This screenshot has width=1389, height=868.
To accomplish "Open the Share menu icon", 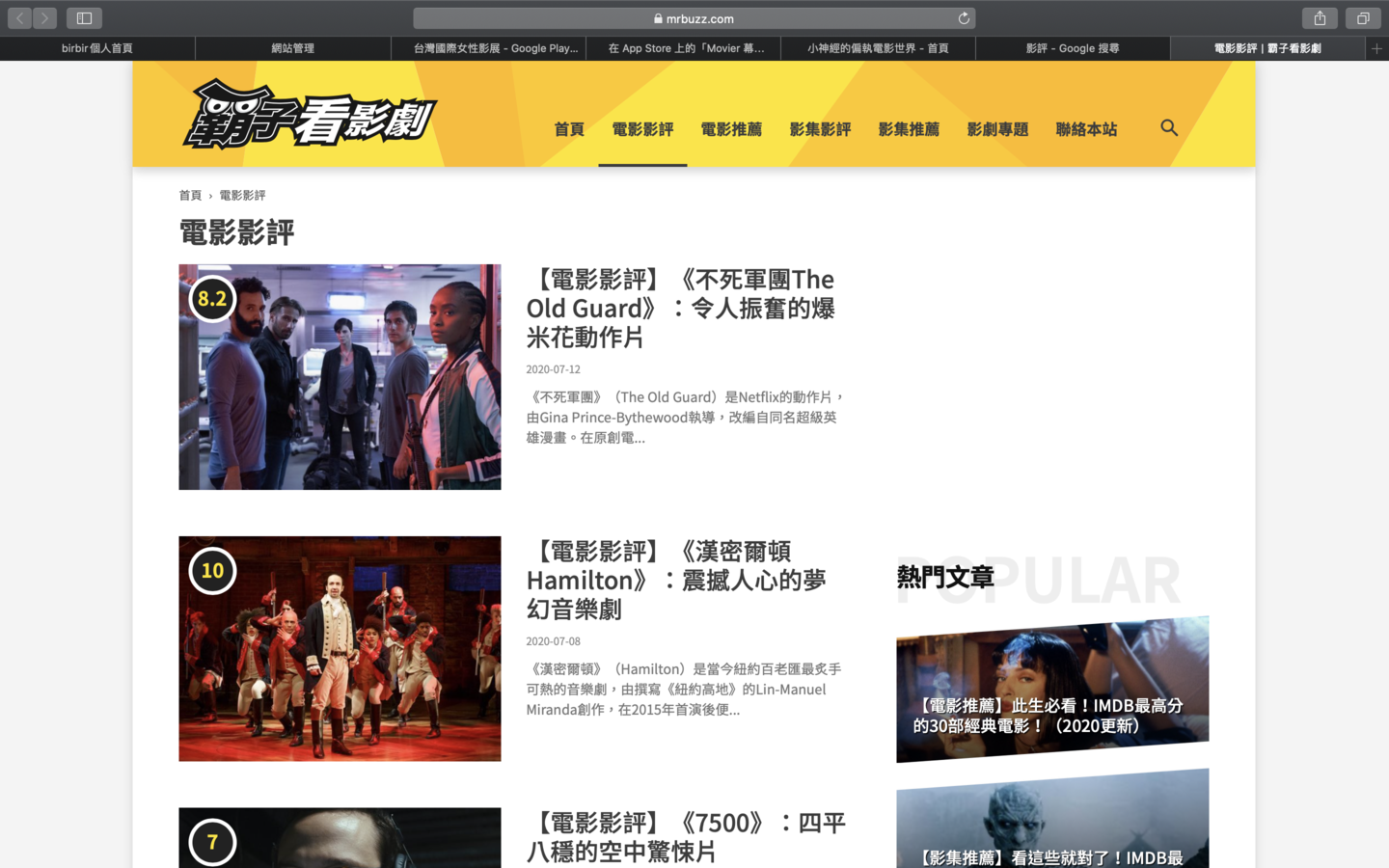I will click(1320, 18).
